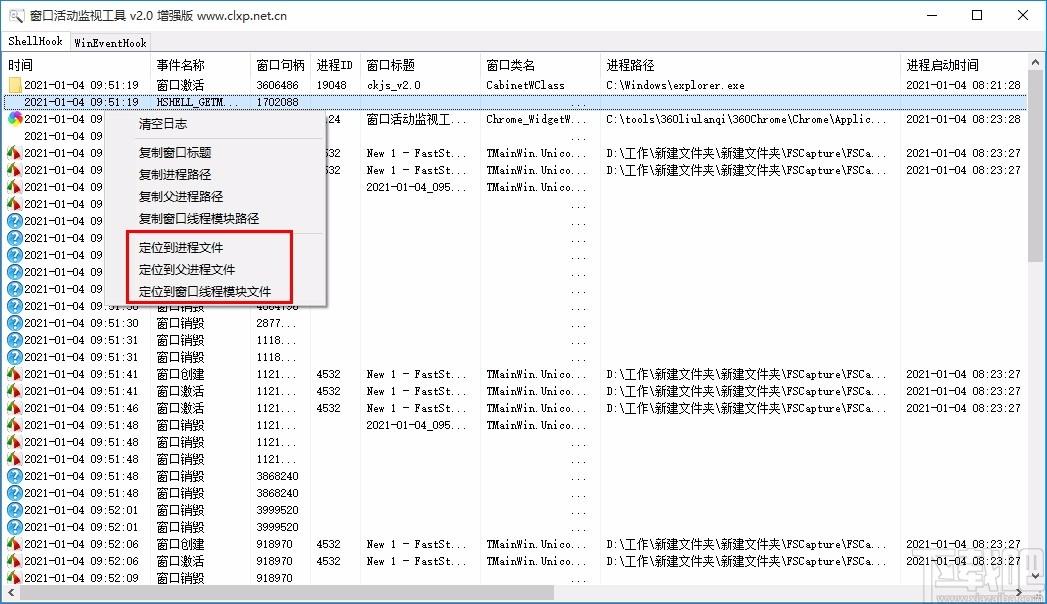Select the Chrome_WidgetW... class cell
Screen dimensions: 1047x604
(537, 119)
